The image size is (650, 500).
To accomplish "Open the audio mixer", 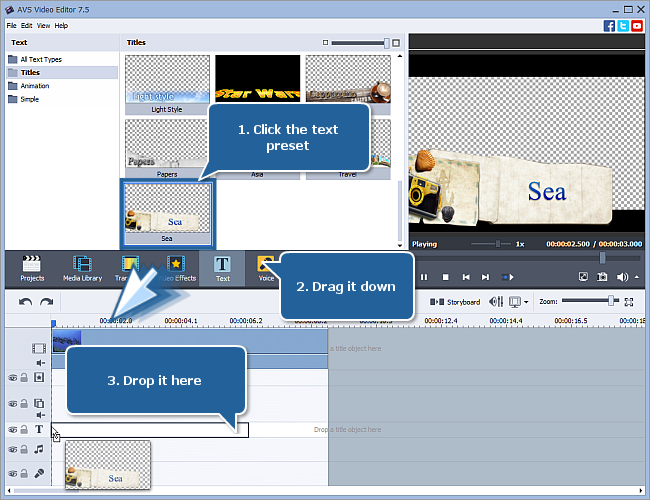I will 496,301.
